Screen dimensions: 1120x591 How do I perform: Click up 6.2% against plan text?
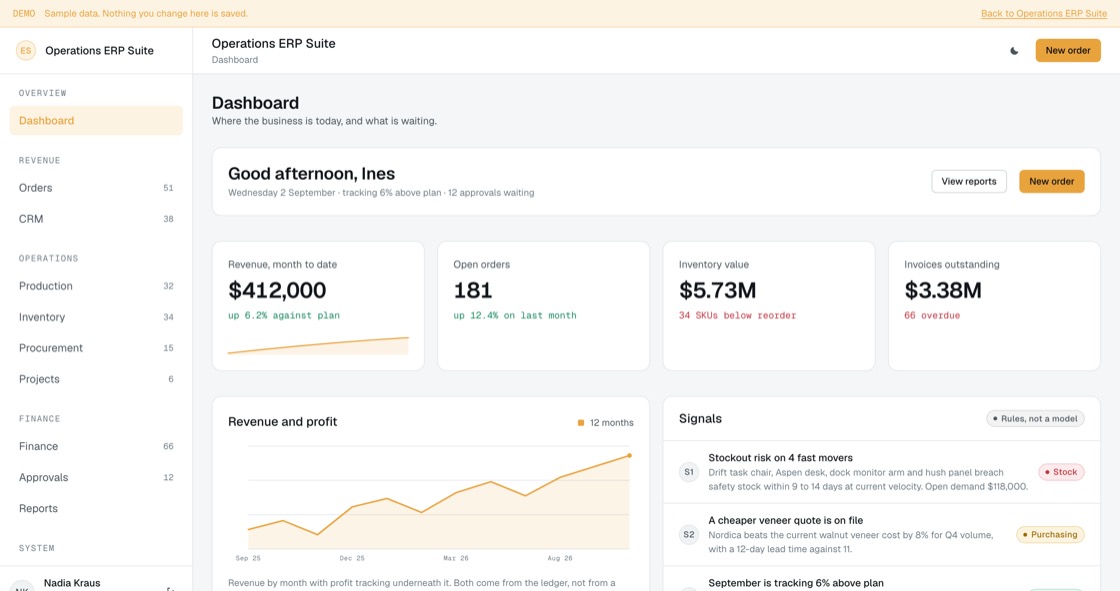click(x=284, y=315)
